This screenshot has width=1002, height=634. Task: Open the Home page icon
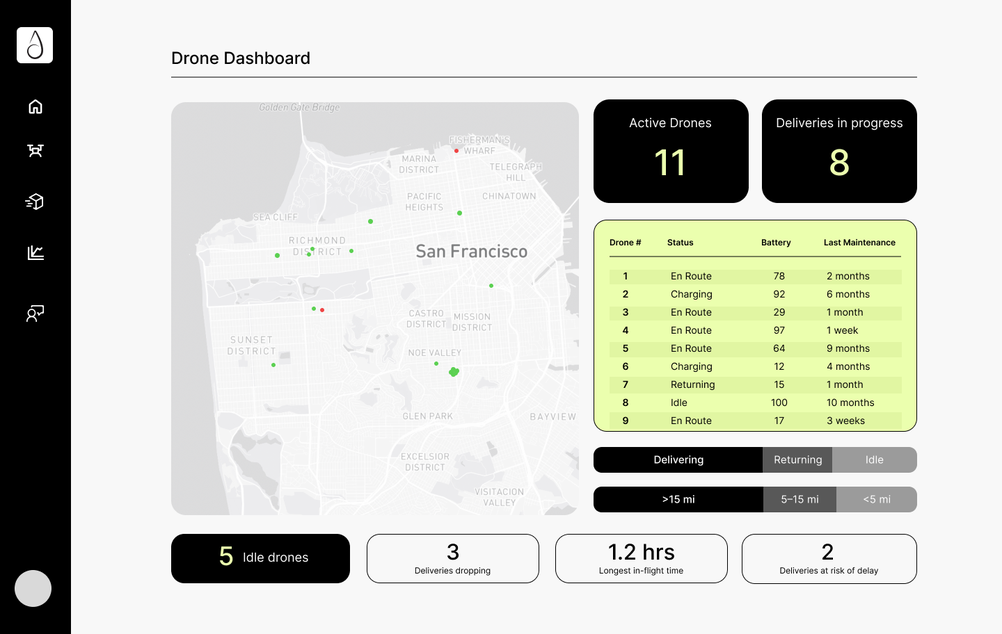pyautogui.click(x=35, y=106)
